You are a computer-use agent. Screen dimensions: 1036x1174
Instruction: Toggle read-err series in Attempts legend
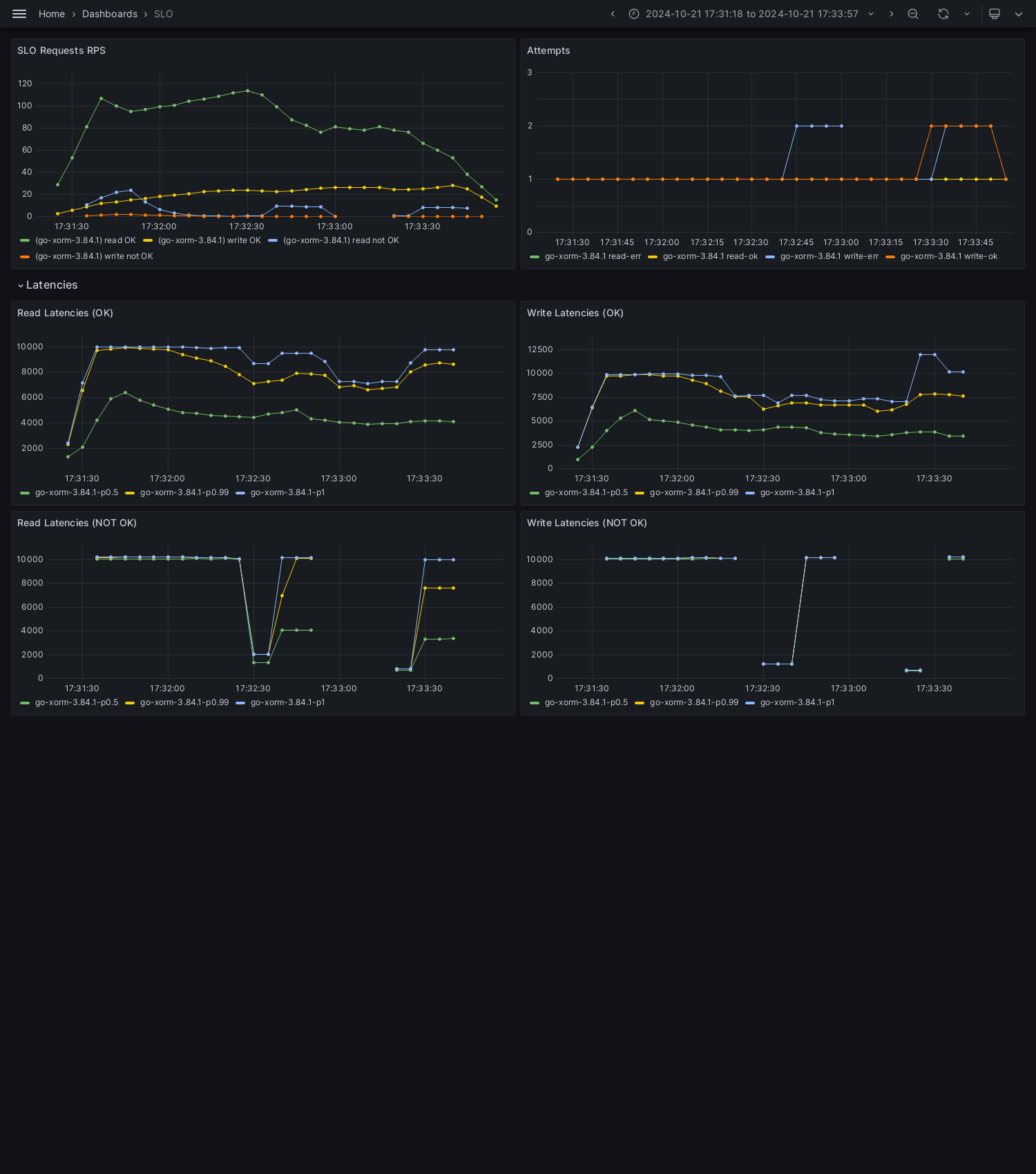click(x=593, y=256)
